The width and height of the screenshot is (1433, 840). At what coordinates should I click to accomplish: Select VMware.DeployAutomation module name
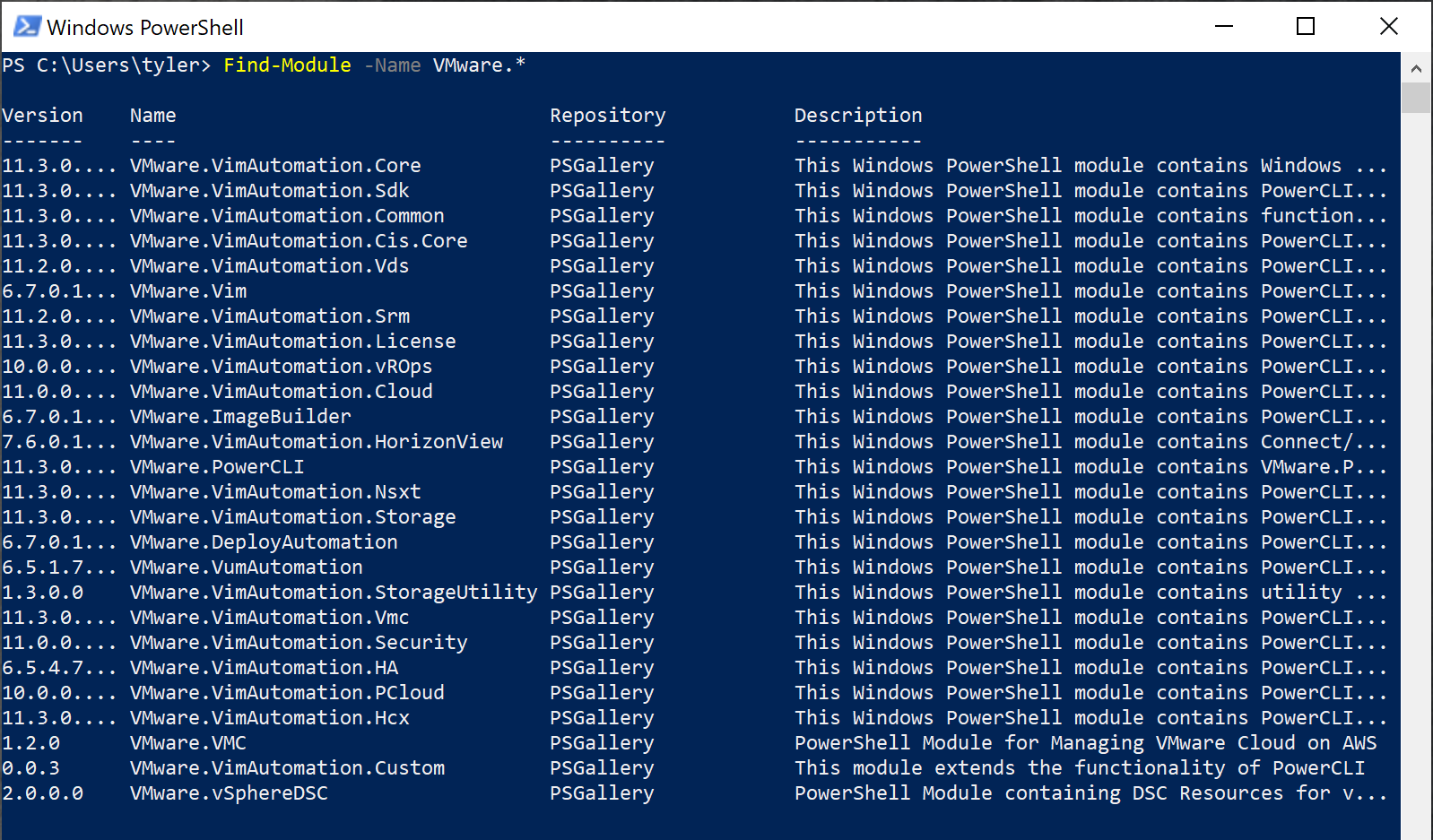click(x=264, y=542)
